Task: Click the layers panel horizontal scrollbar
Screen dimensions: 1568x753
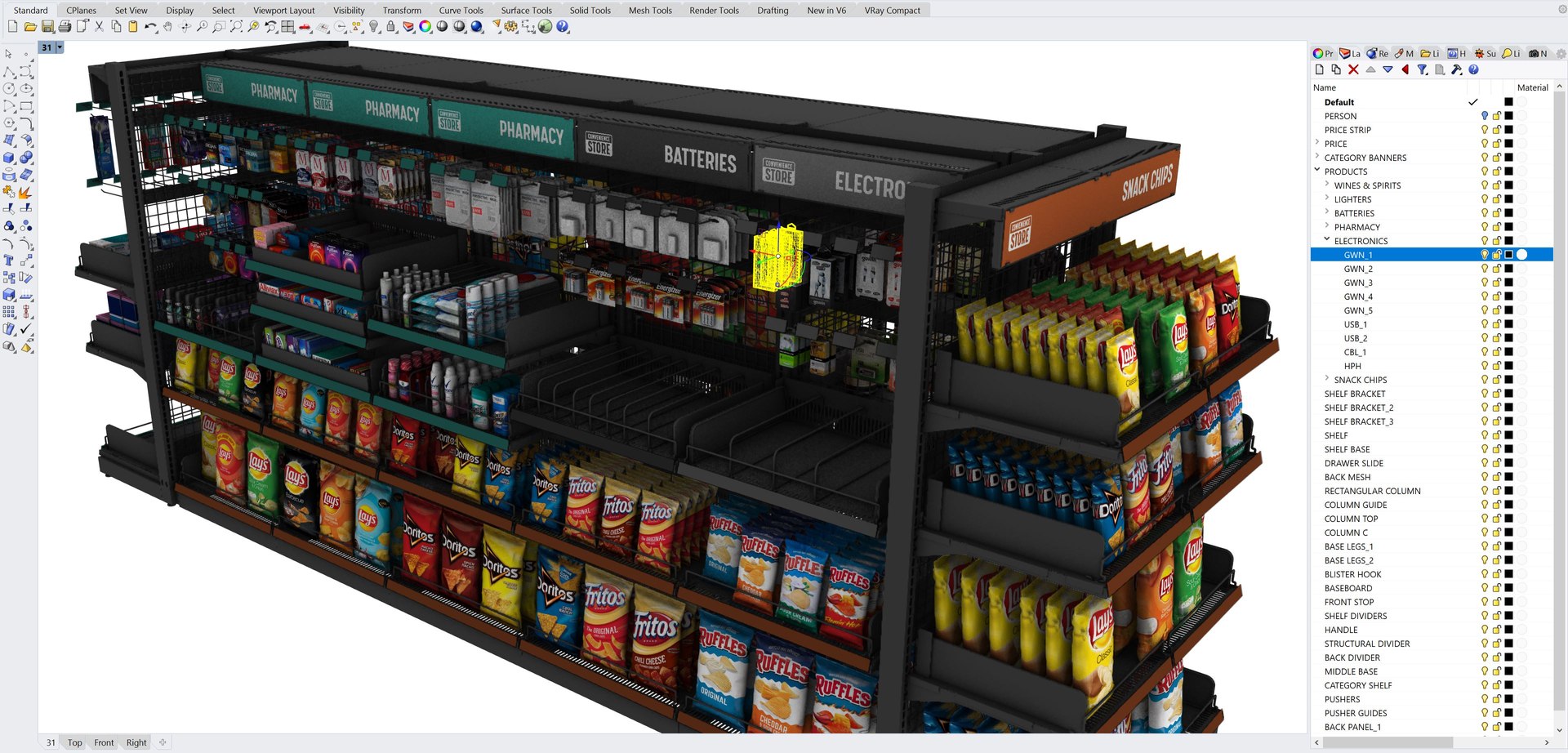Action: pyautogui.click(x=1387, y=742)
